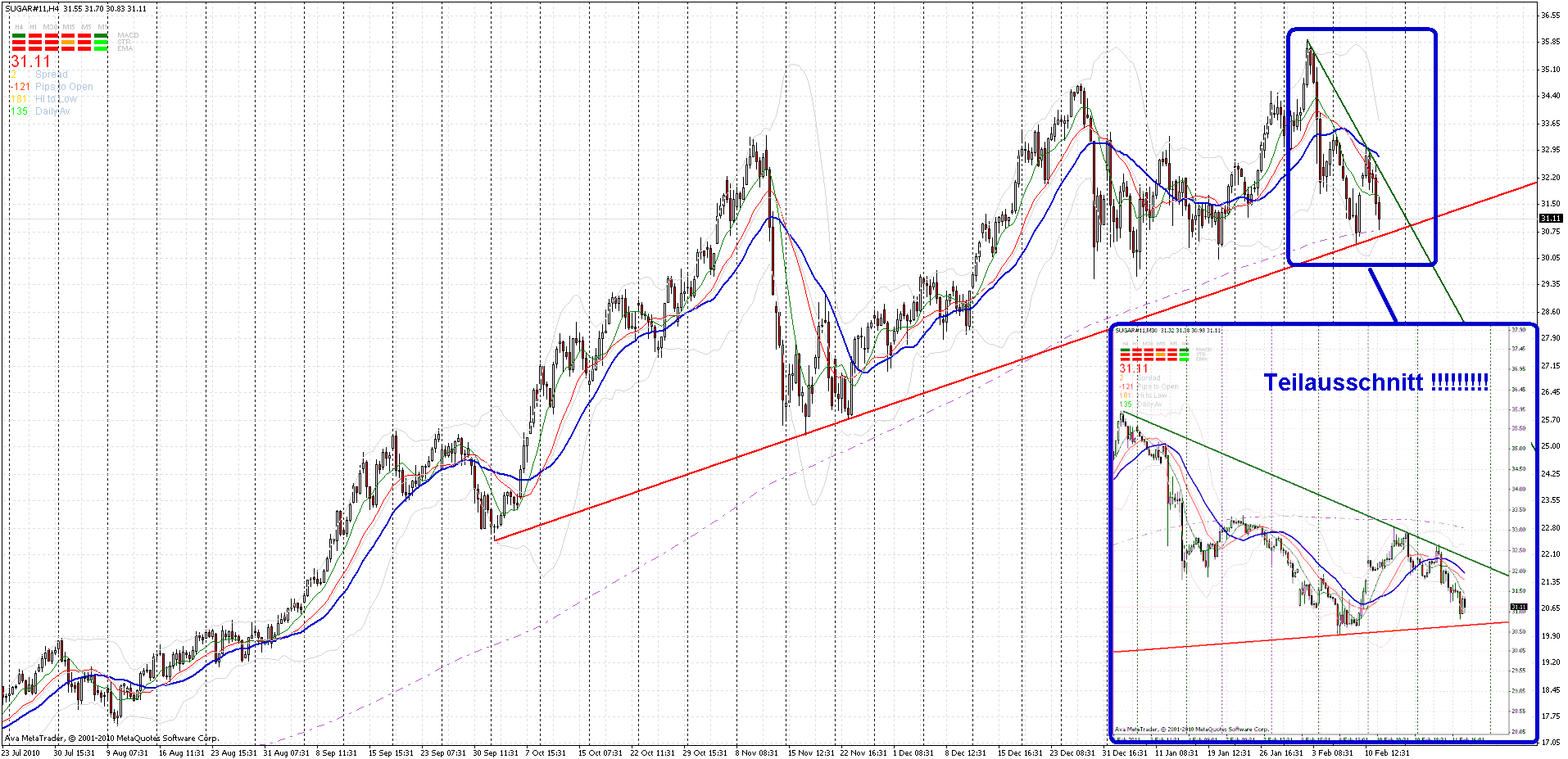Click the Ava MetaTrader copyright text in main chart
This screenshot has width=1568, height=759.
pyautogui.click(x=112, y=738)
